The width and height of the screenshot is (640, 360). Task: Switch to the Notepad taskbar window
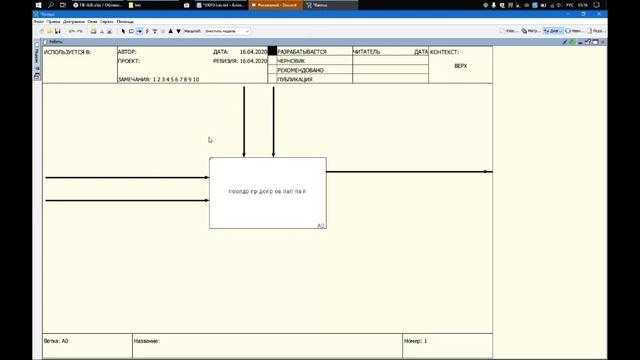(222, 5)
